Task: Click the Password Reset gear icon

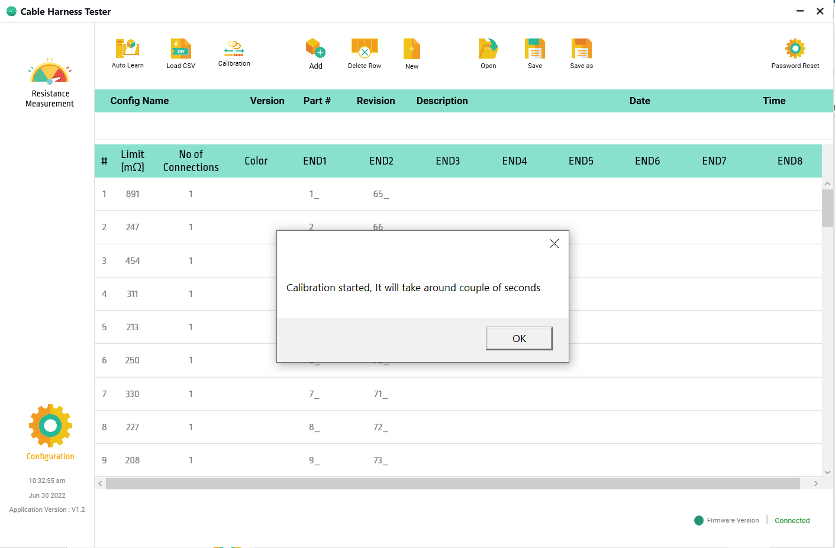Action: coord(795,49)
